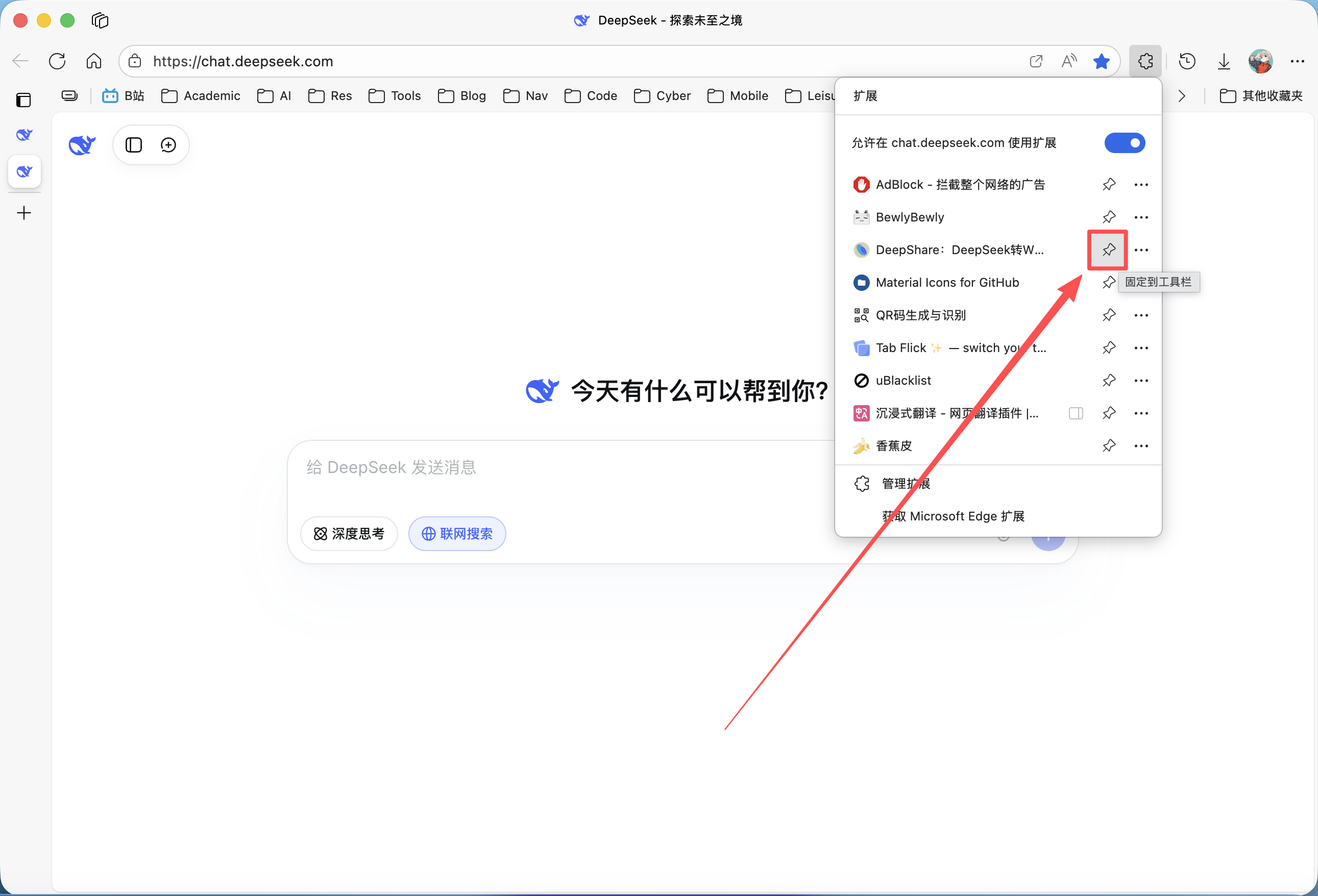Open downloads arrow icon in toolbar
The image size is (1318, 896).
point(1223,61)
